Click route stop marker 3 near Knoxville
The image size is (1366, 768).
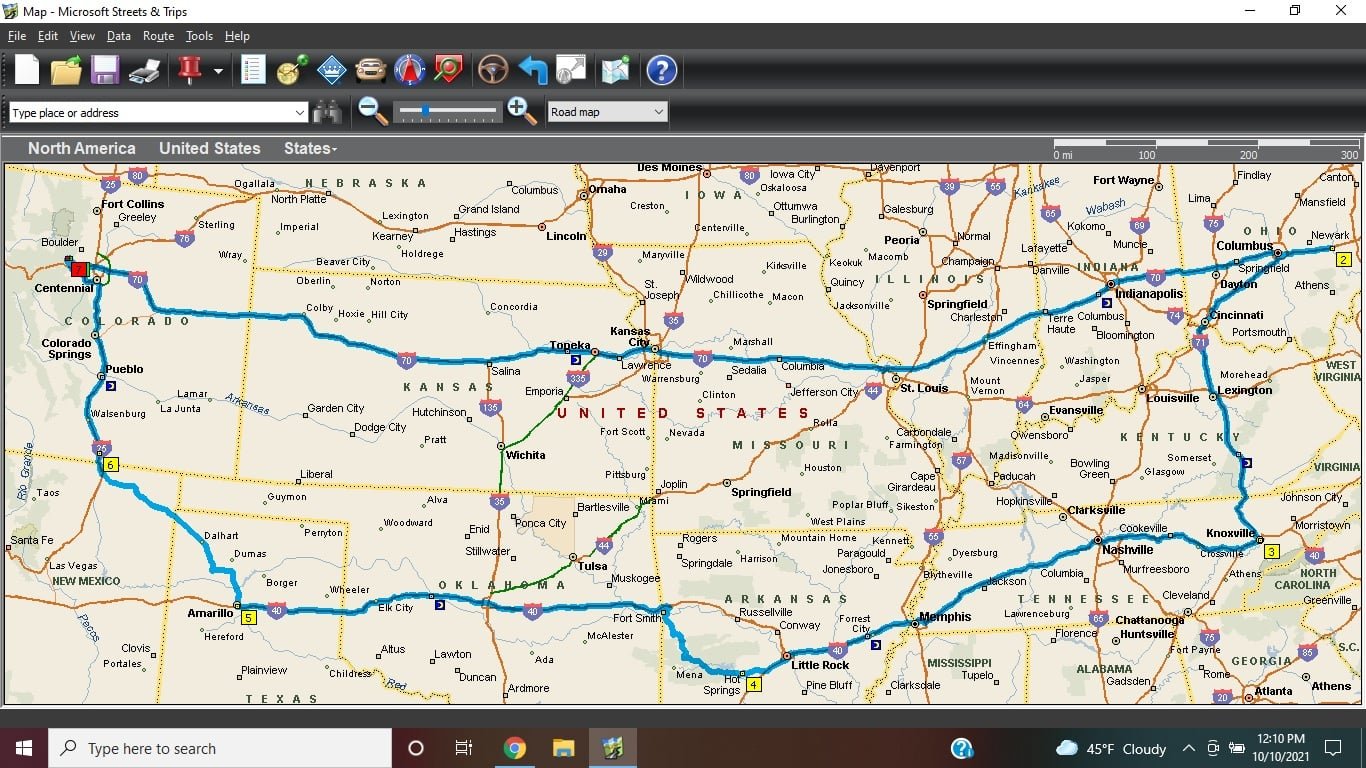[x=1272, y=551]
